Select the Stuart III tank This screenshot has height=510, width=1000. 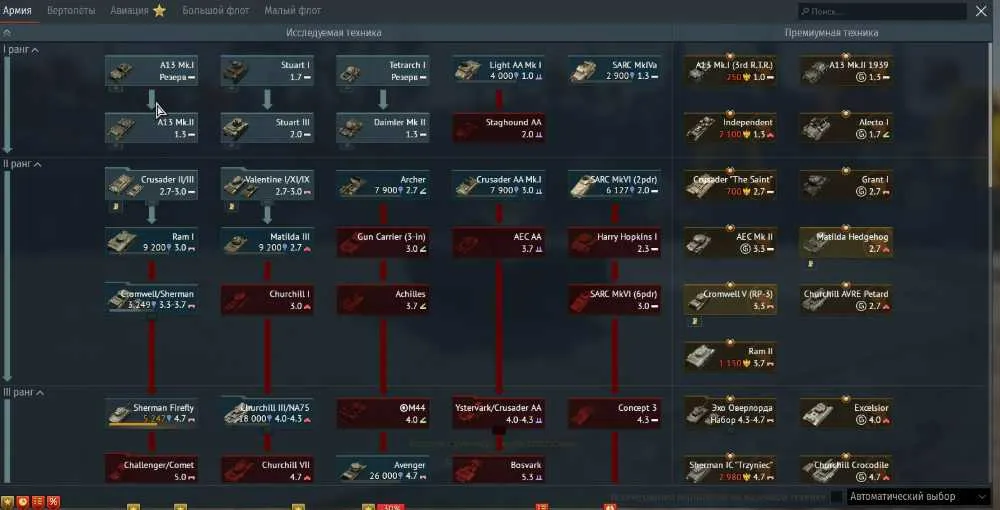[x=267, y=128]
